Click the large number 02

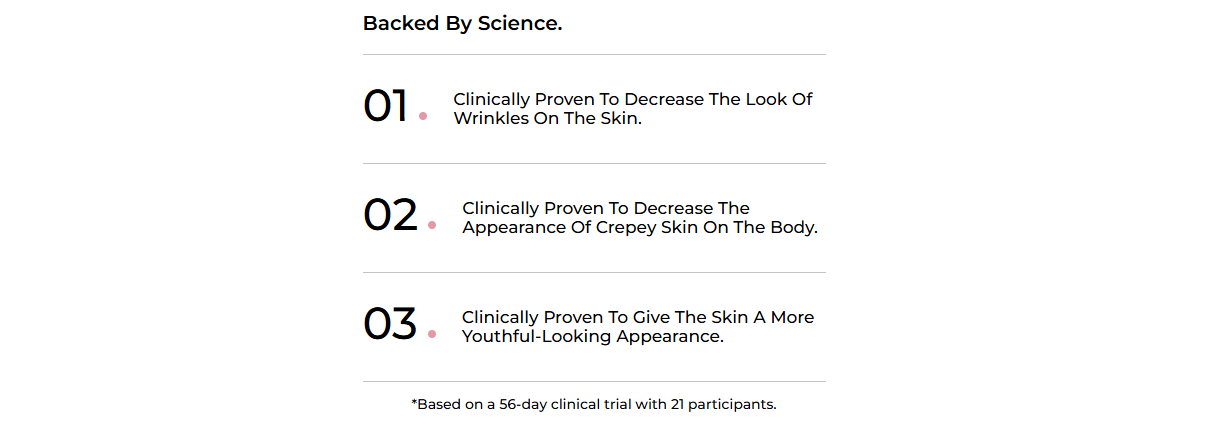point(390,216)
